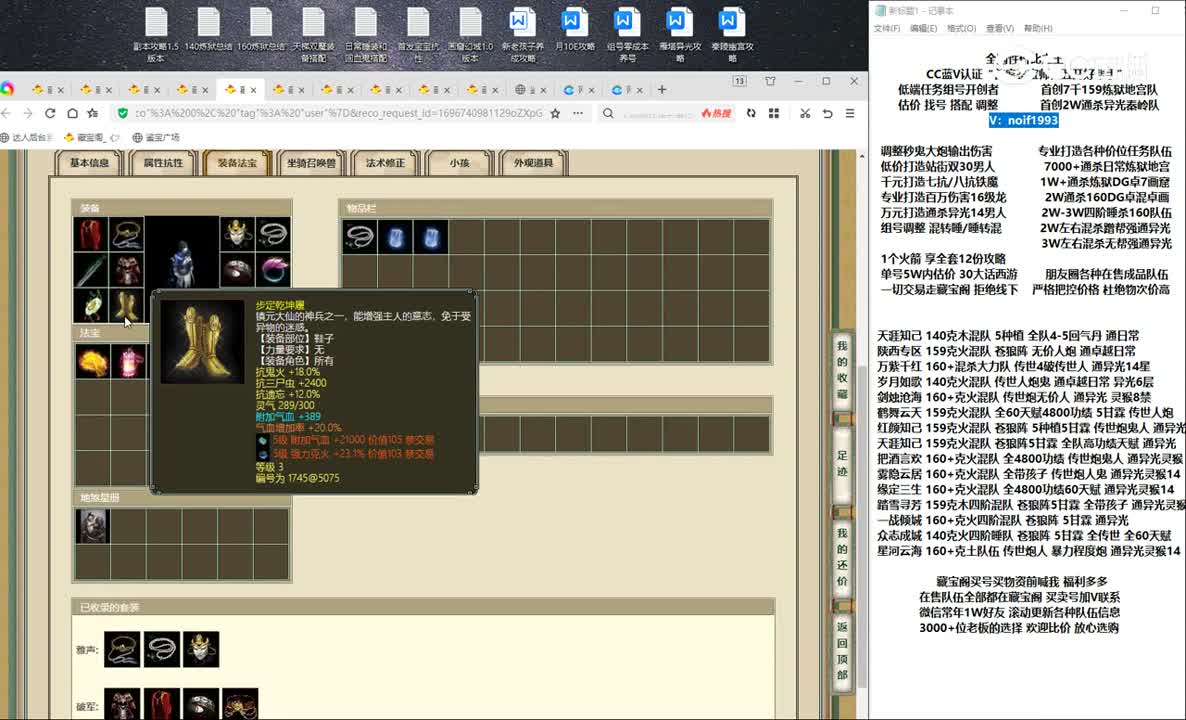Open a new browser tab with plus
Image resolution: width=1186 pixels, height=720 pixels.
[x=662, y=89]
